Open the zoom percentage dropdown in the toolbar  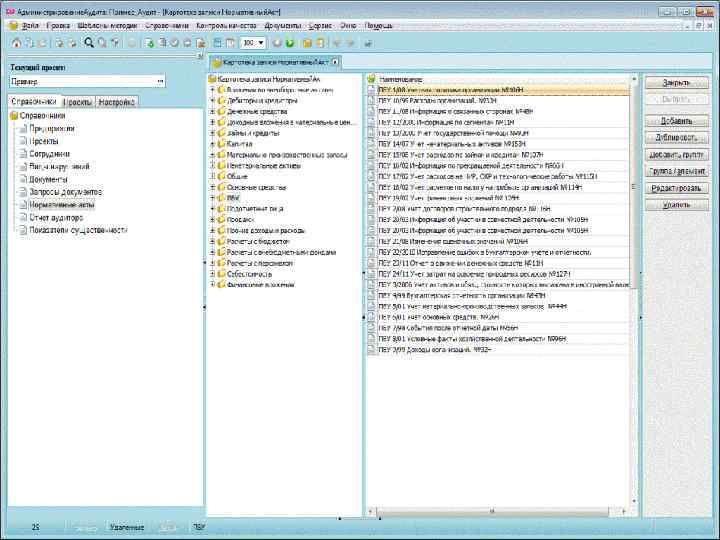pyautogui.click(x=262, y=43)
